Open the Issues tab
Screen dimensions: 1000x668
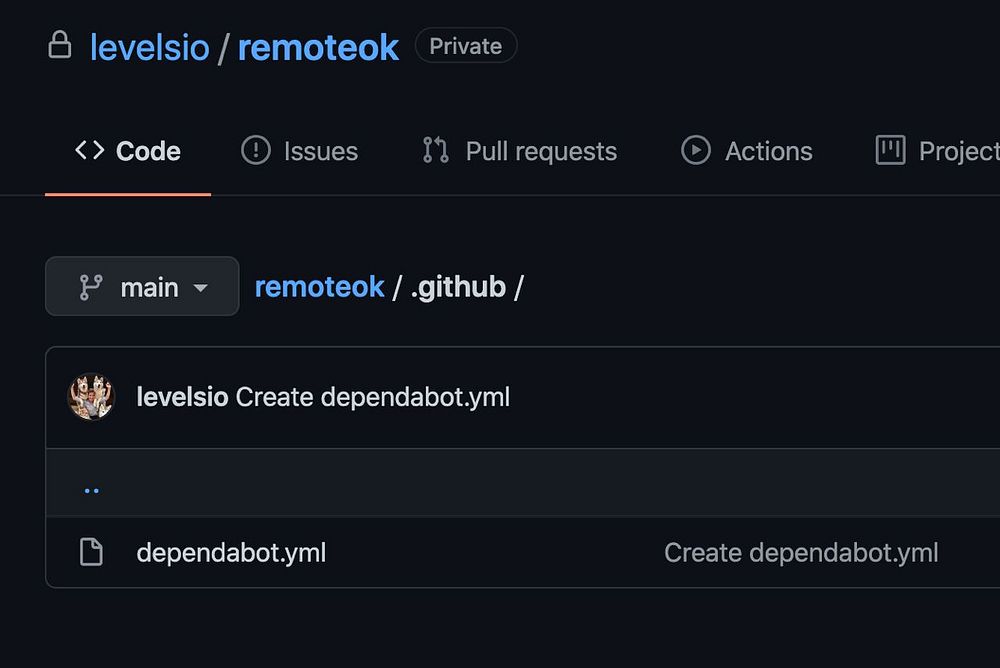(x=299, y=151)
